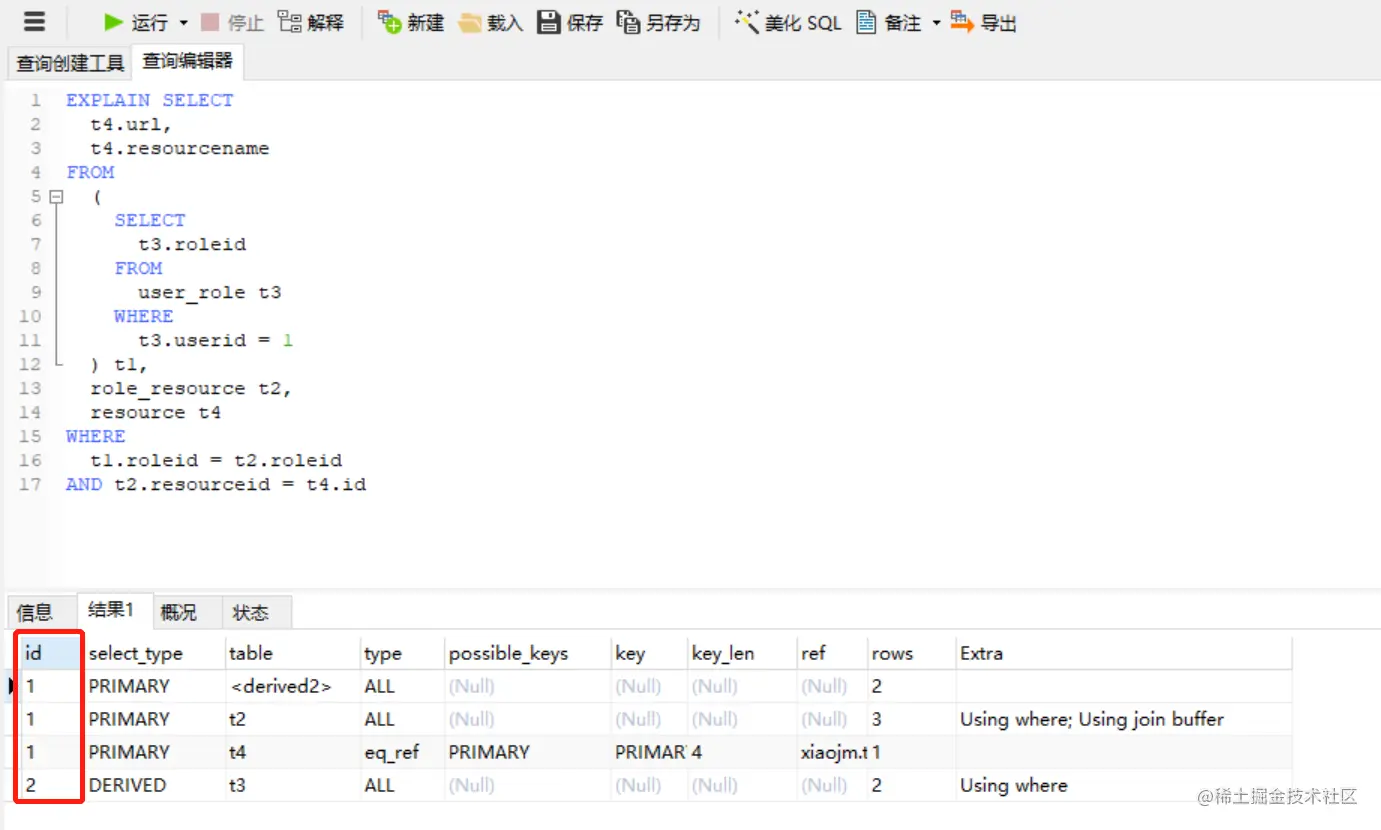
Task: Select the t4 table cell
Action: 292,752
